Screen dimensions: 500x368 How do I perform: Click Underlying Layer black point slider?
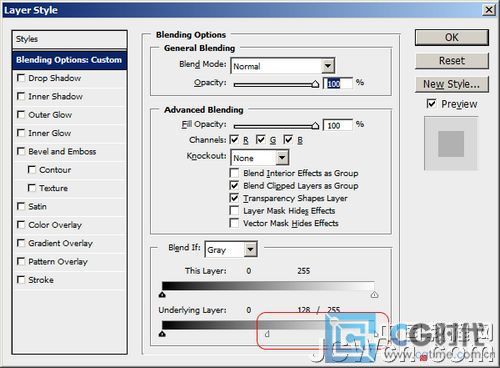162,334
